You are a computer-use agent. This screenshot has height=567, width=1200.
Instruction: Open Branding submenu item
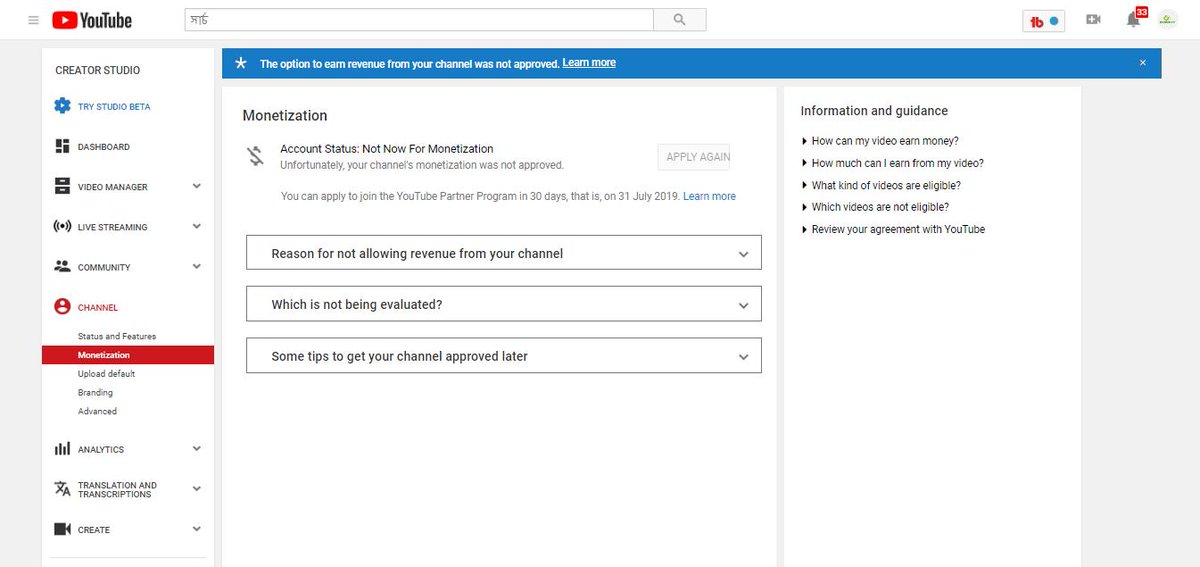coord(95,393)
